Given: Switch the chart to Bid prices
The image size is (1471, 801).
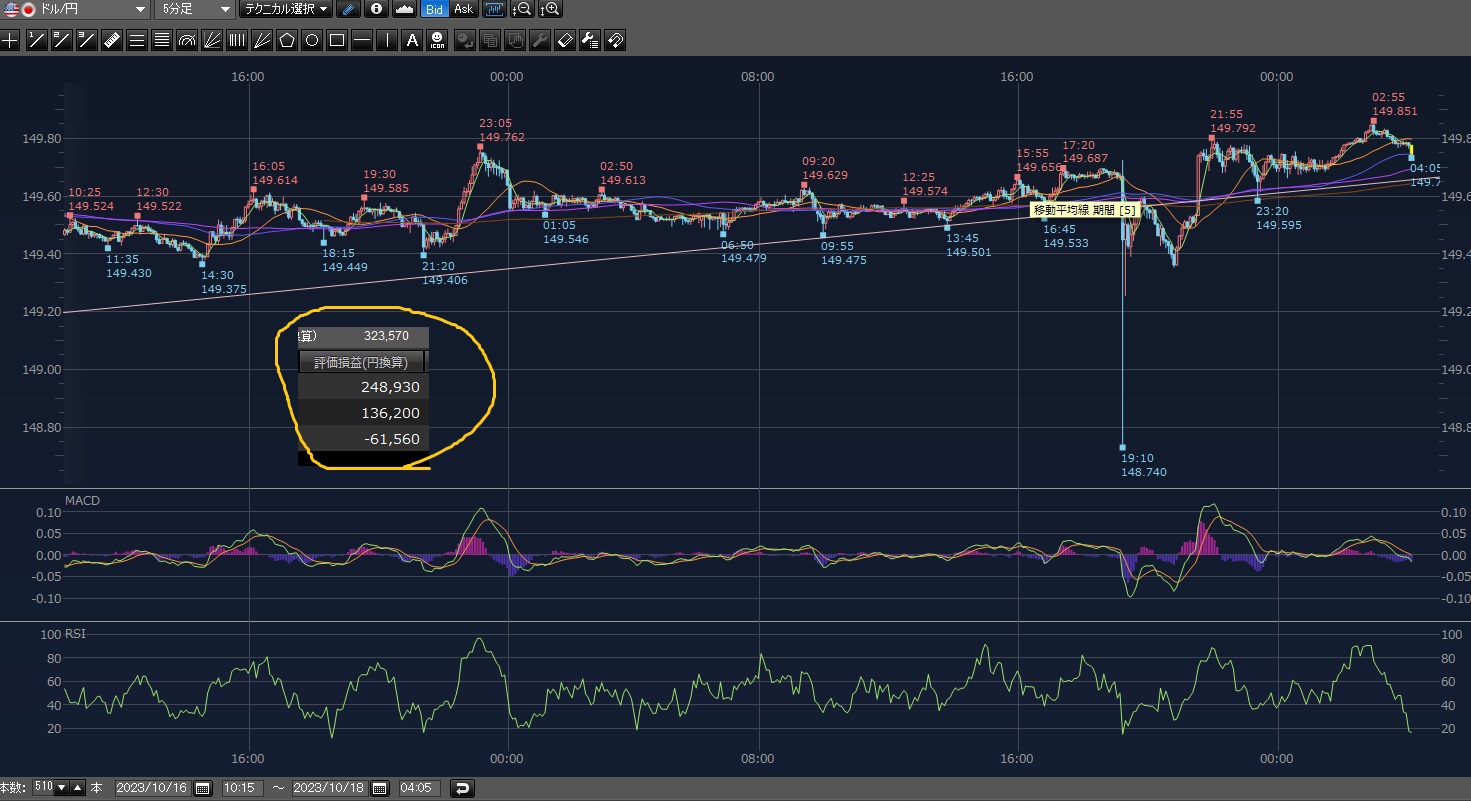Looking at the screenshot, I should pyautogui.click(x=434, y=9).
